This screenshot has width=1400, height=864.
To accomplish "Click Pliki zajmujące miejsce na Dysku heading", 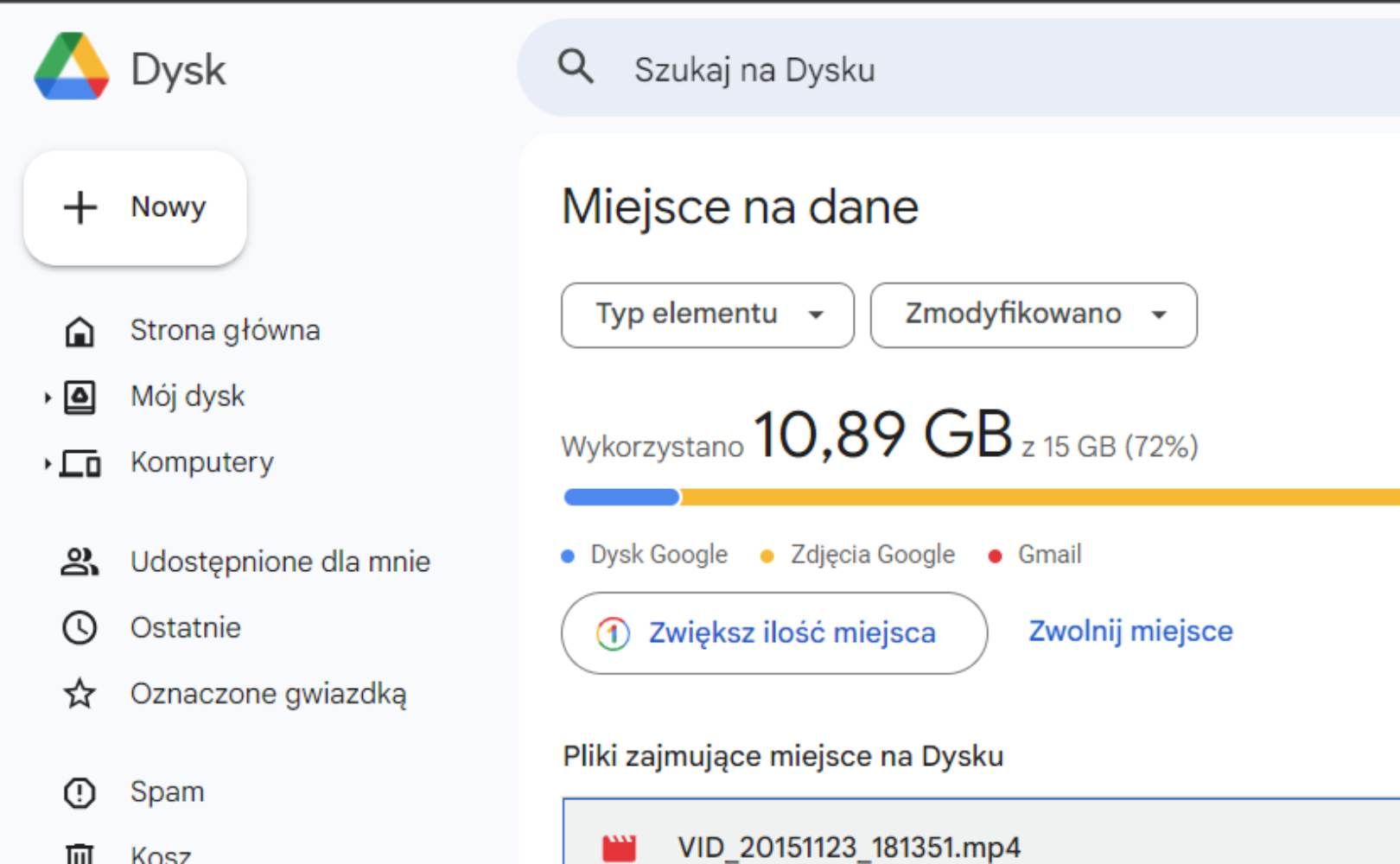I will 783,757.
